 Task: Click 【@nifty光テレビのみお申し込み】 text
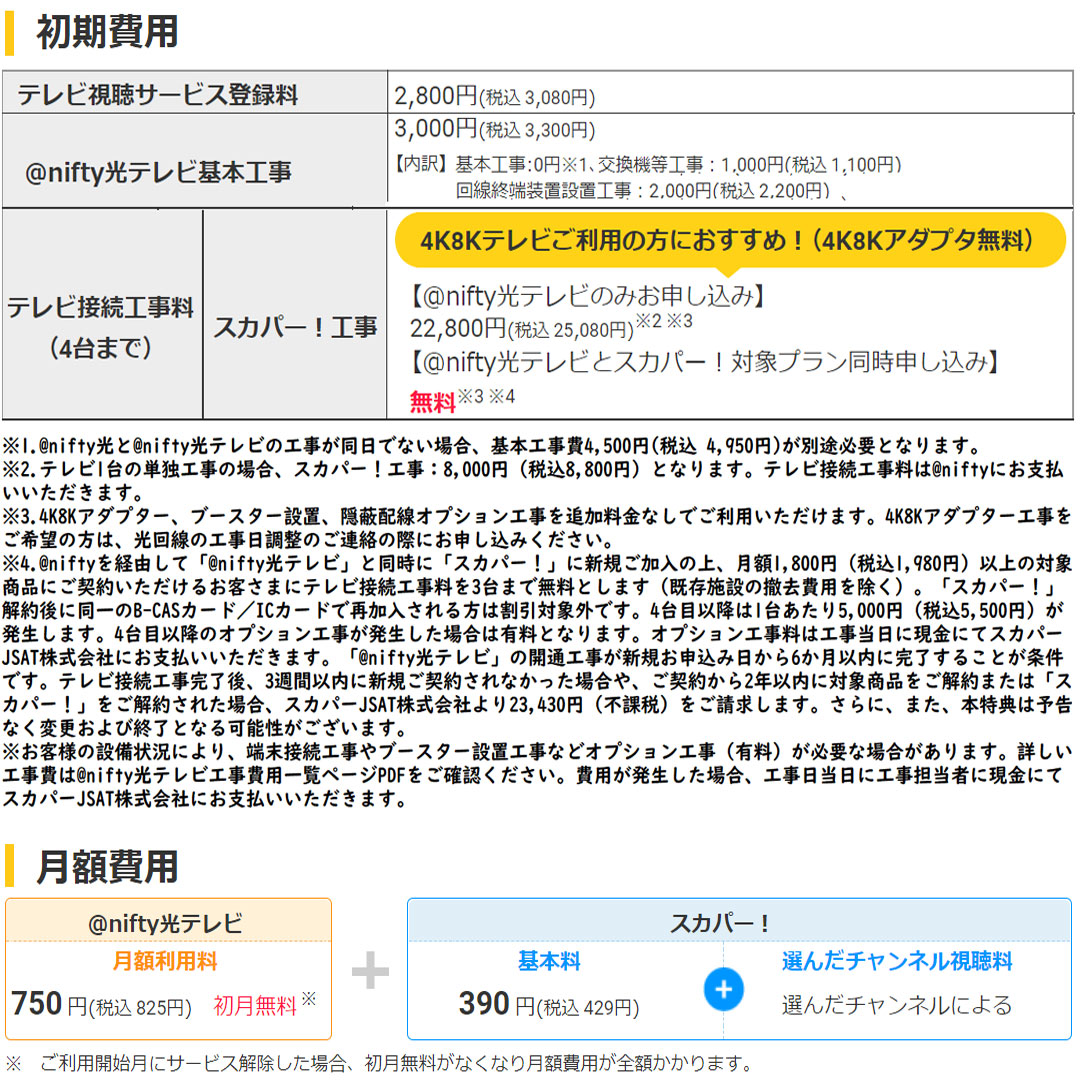tap(587, 296)
